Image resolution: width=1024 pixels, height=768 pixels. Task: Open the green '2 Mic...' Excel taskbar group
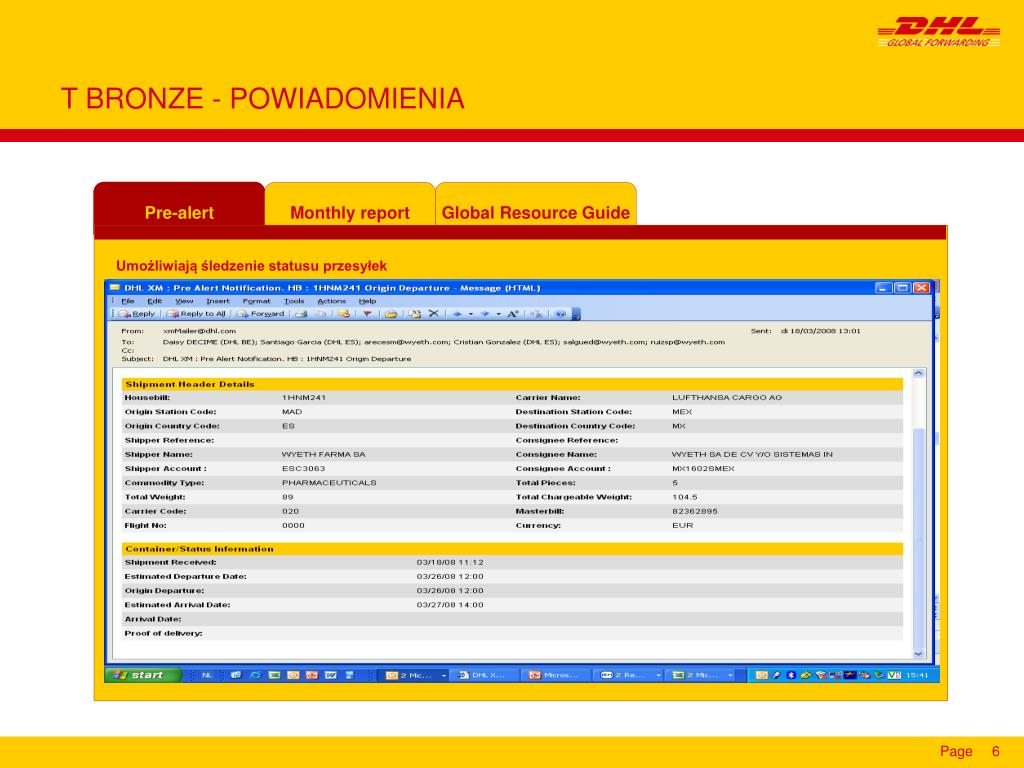tap(702, 675)
